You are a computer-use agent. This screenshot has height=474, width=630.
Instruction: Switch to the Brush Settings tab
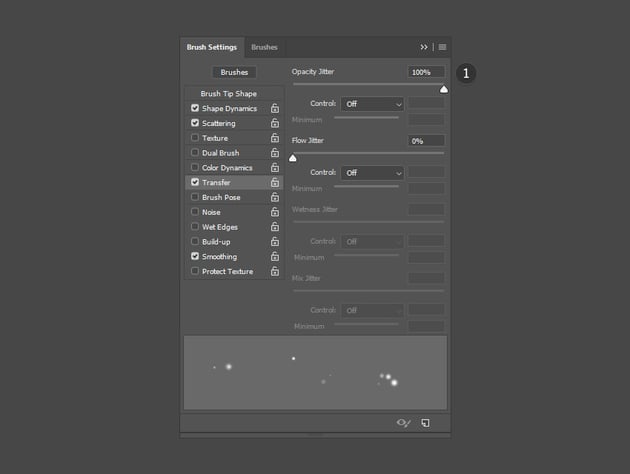pyautogui.click(x=212, y=47)
